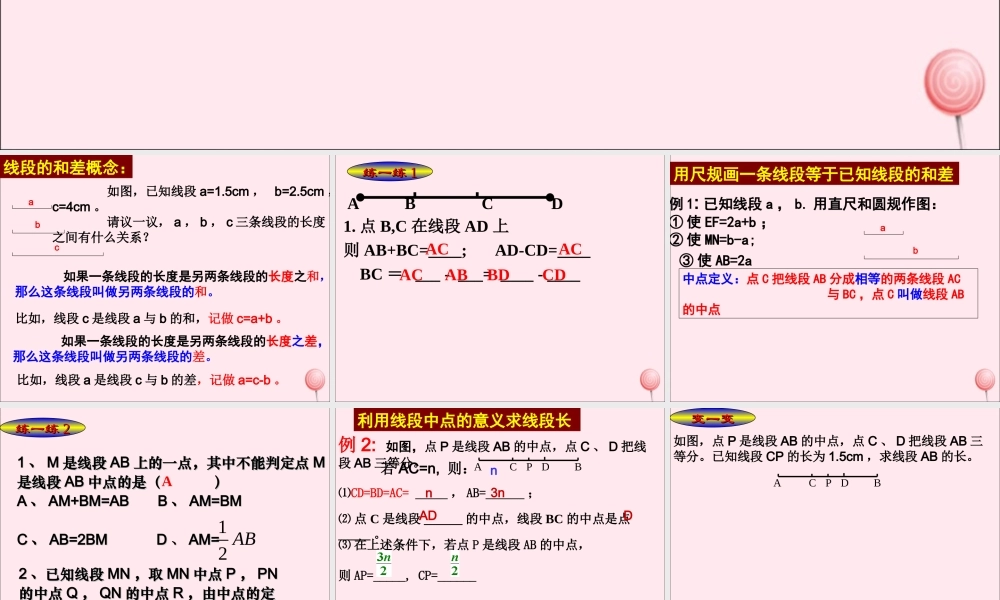
Task: Click the line ② 使 MN=b-a
Action: click(x=713, y=240)
